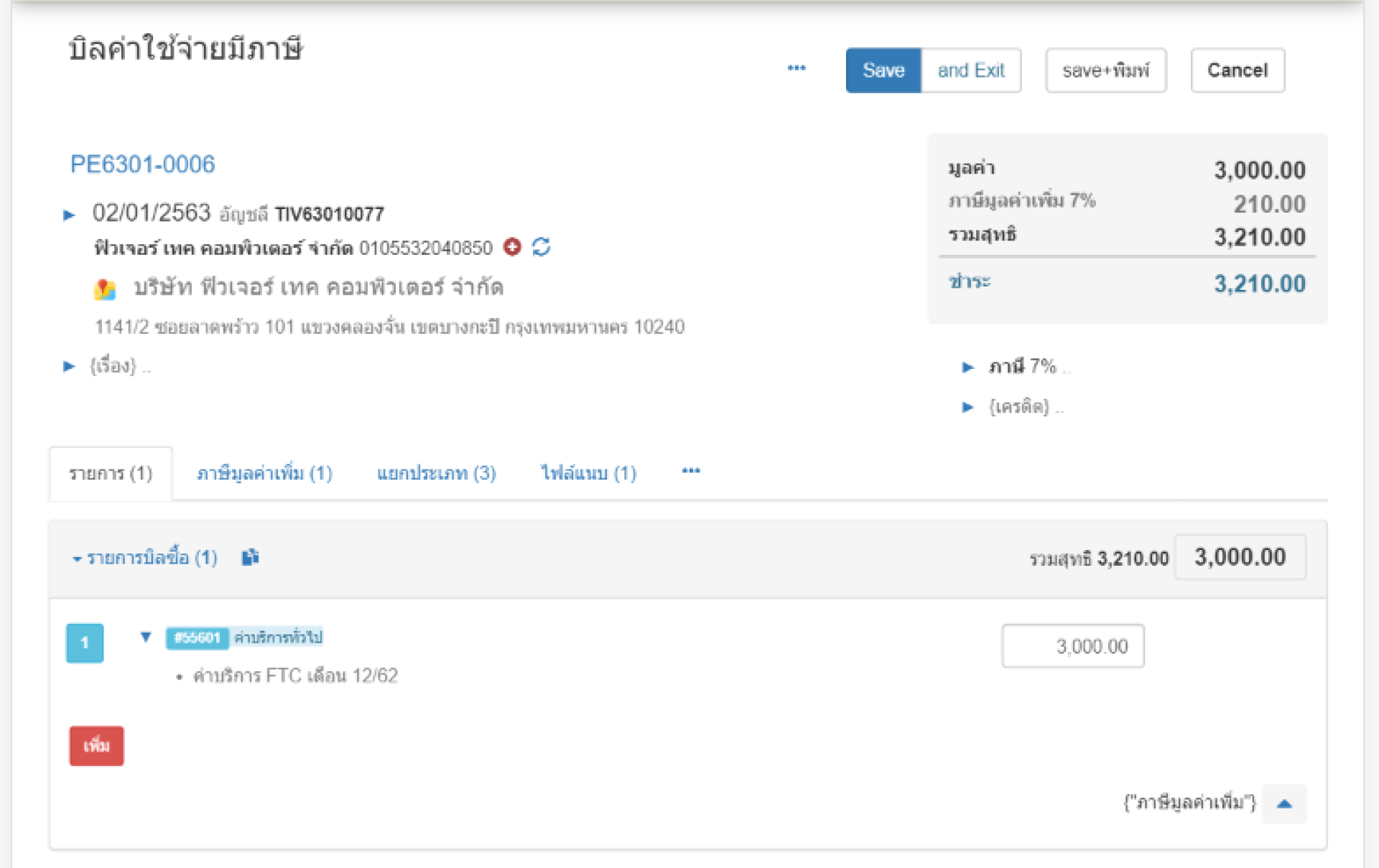
Task: Expand the date 02/01/2563 details arrow
Action: (69, 215)
